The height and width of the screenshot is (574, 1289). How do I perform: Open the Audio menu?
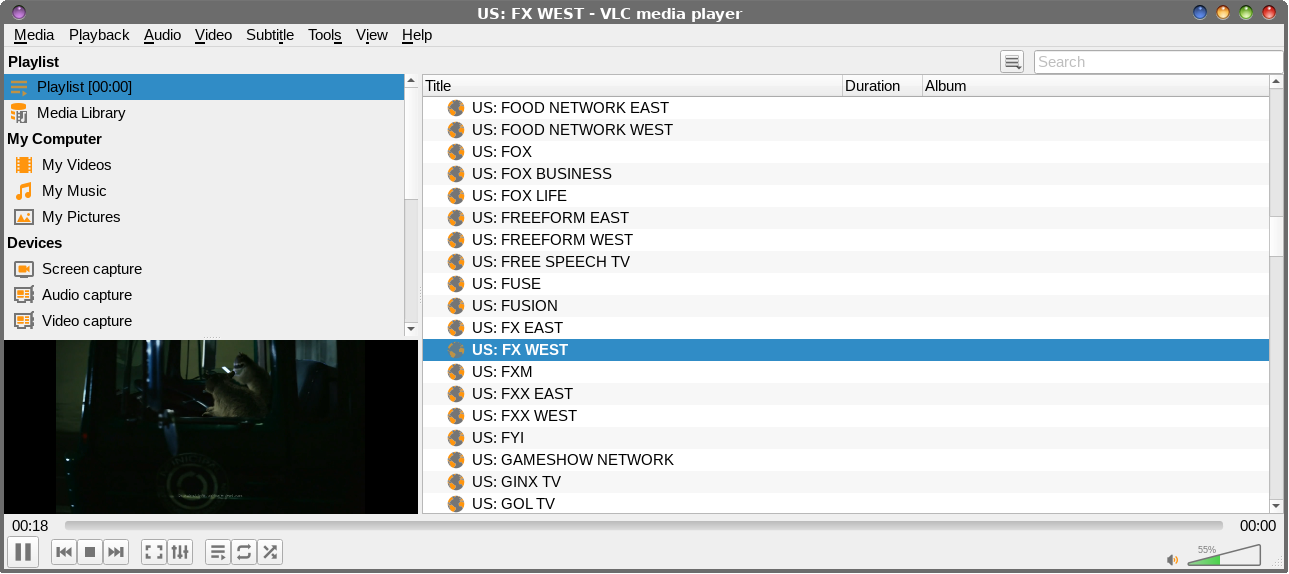click(162, 35)
